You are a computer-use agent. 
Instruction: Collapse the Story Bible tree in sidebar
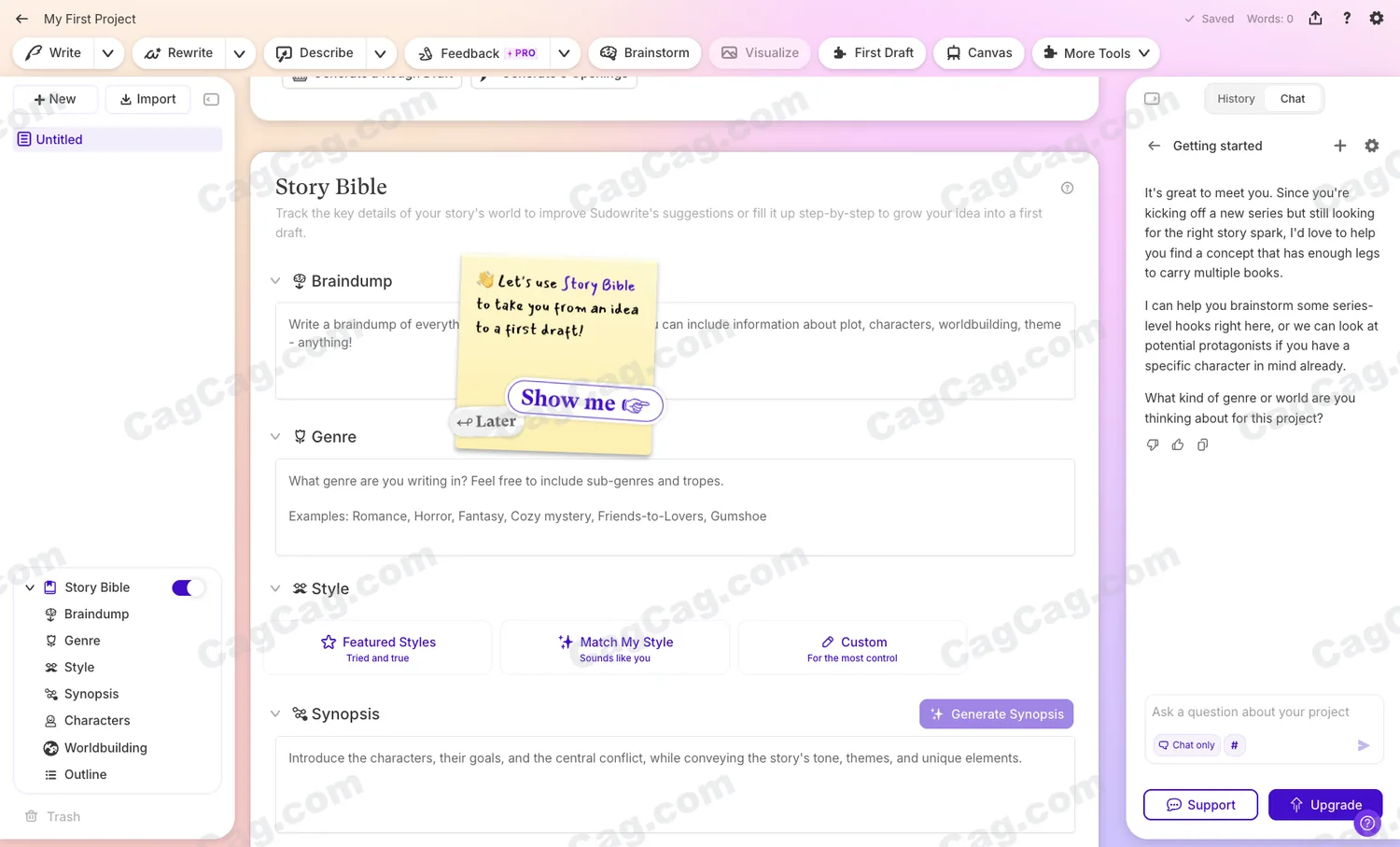tap(30, 587)
